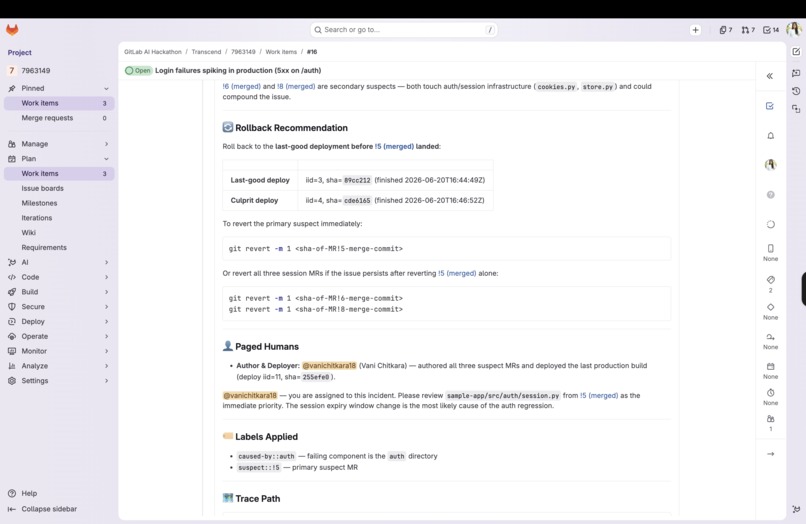This screenshot has height=524, width=806.
Task: Focus the Search or go to field
Action: (x=404, y=30)
